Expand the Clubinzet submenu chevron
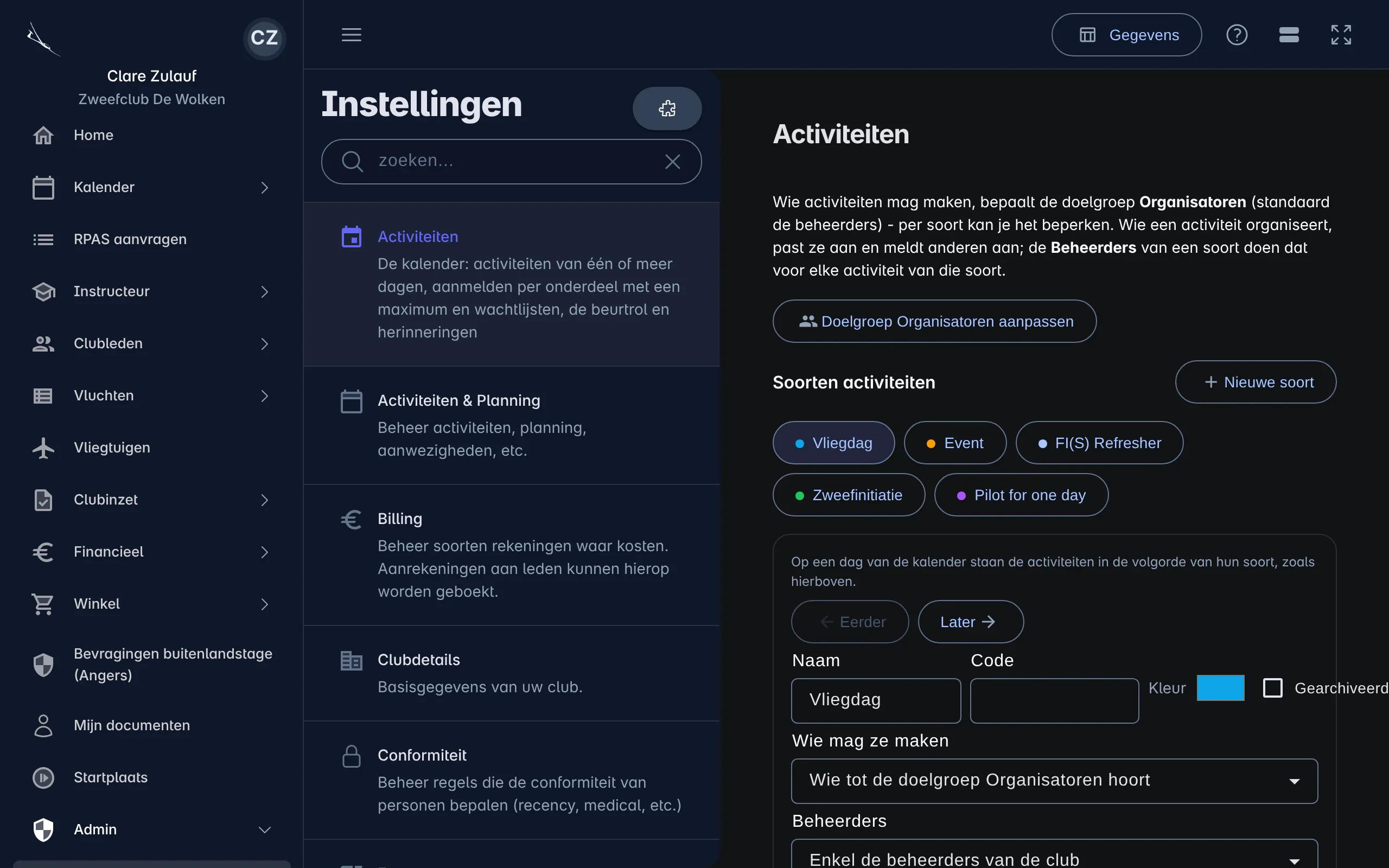The height and width of the screenshot is (868, 1389). click(x=264, y=500)
